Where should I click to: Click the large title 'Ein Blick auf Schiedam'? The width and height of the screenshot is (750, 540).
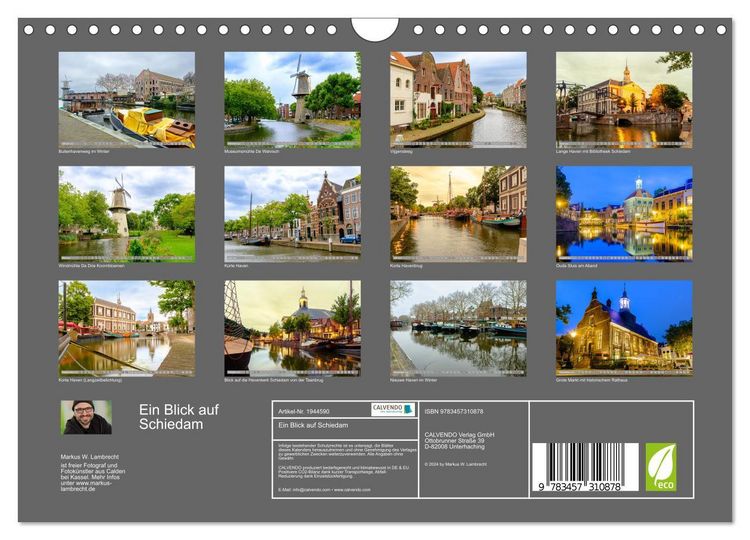click(x=179, y=417)
